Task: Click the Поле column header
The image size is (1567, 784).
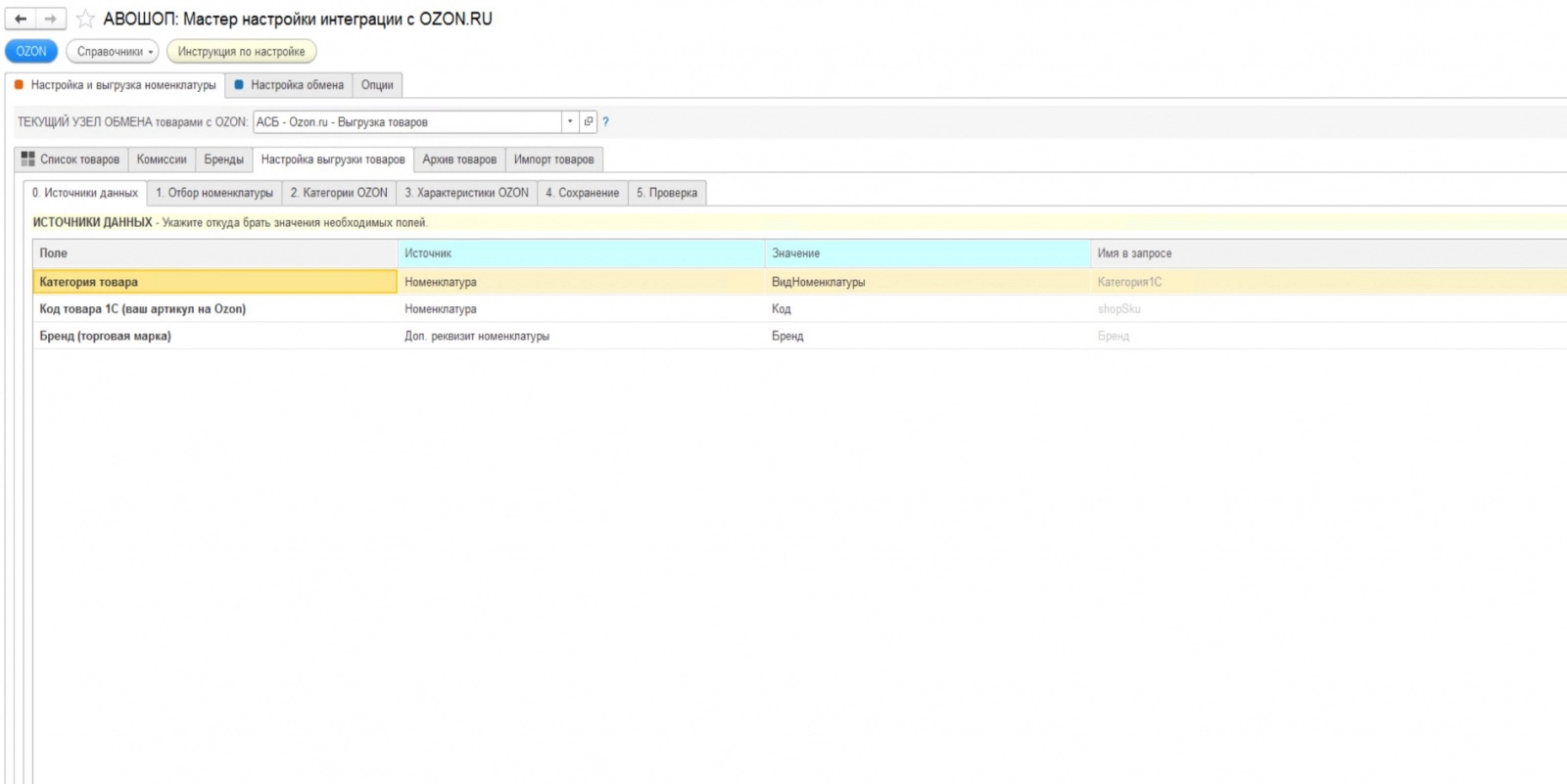Action: 215,254
